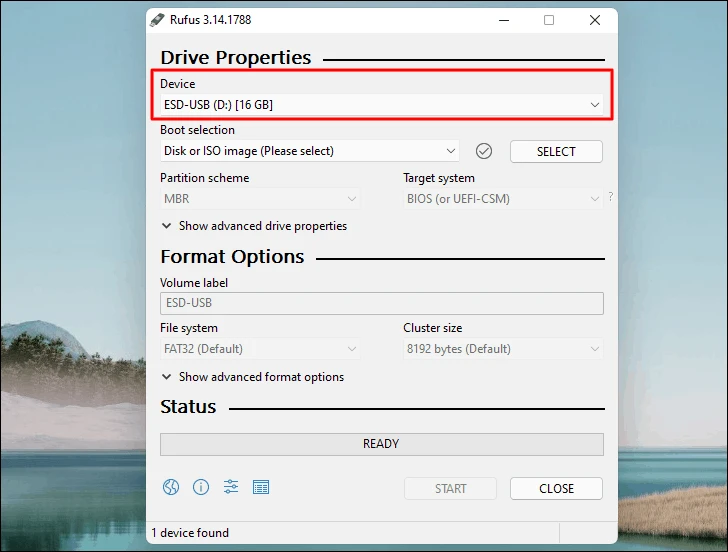This screenshot has width=728, height=552.
Task: Click the checkmark compute-hash icon
Action: click(484, 151)
